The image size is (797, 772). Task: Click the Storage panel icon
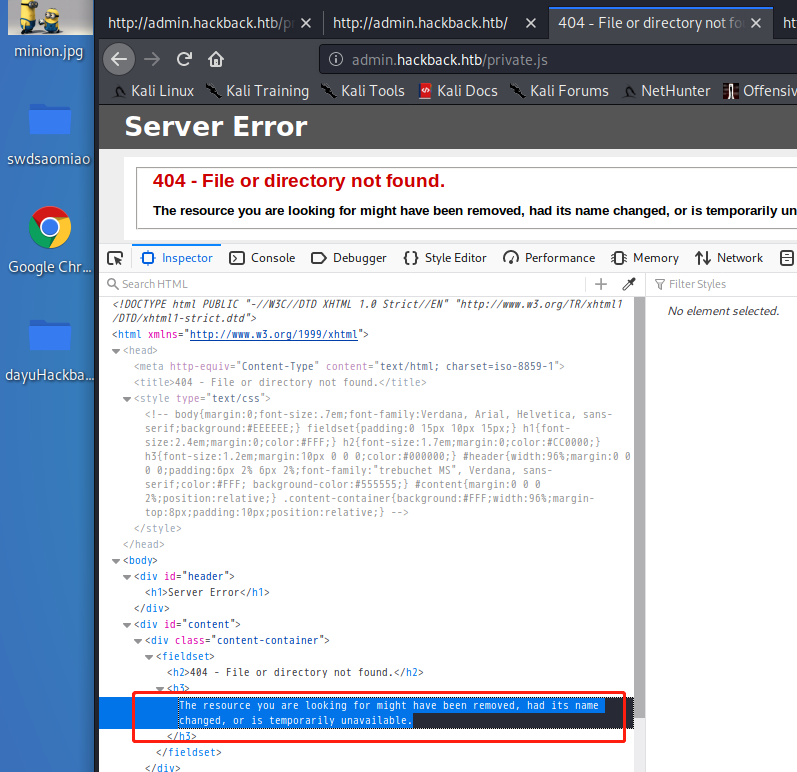point(786,258)
